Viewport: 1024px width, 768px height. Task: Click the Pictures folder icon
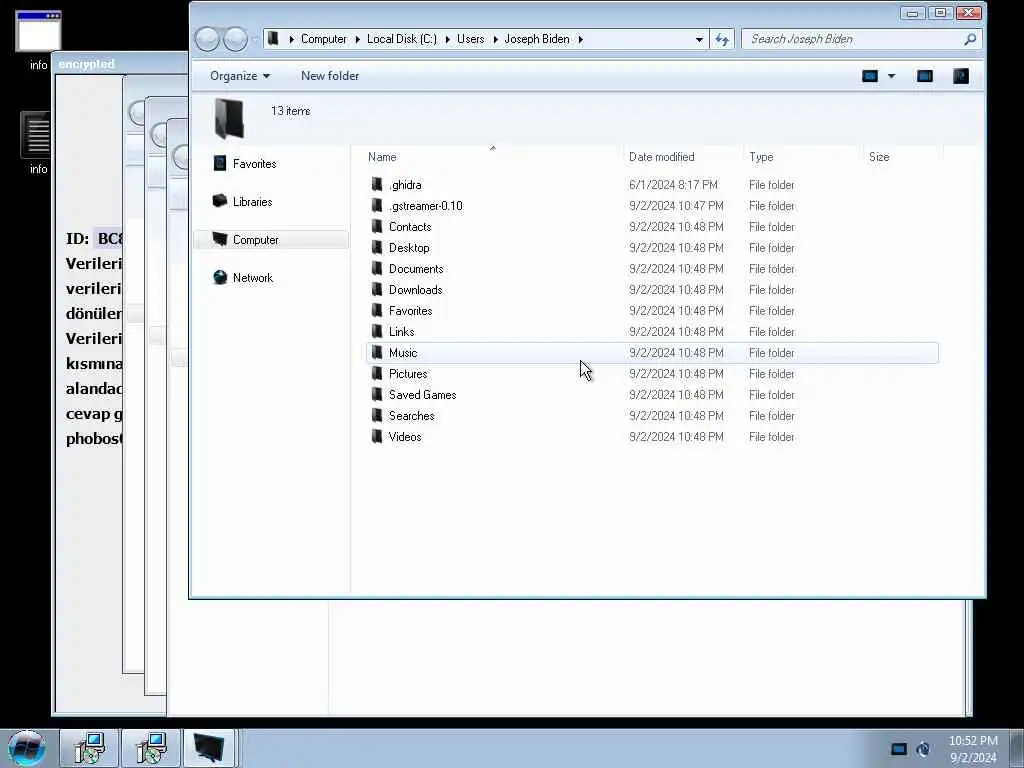pyautogui.click(x=377, y=374)
